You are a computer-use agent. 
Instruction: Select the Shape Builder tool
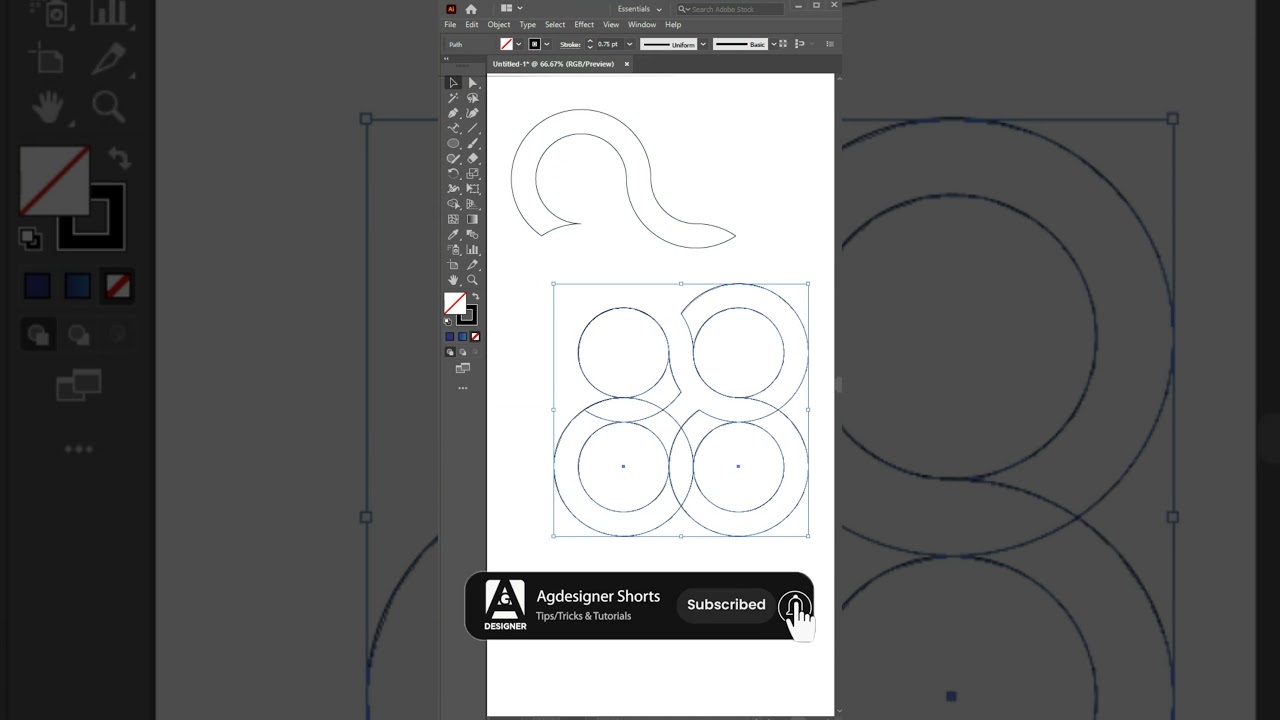click(x=453, y=204)
